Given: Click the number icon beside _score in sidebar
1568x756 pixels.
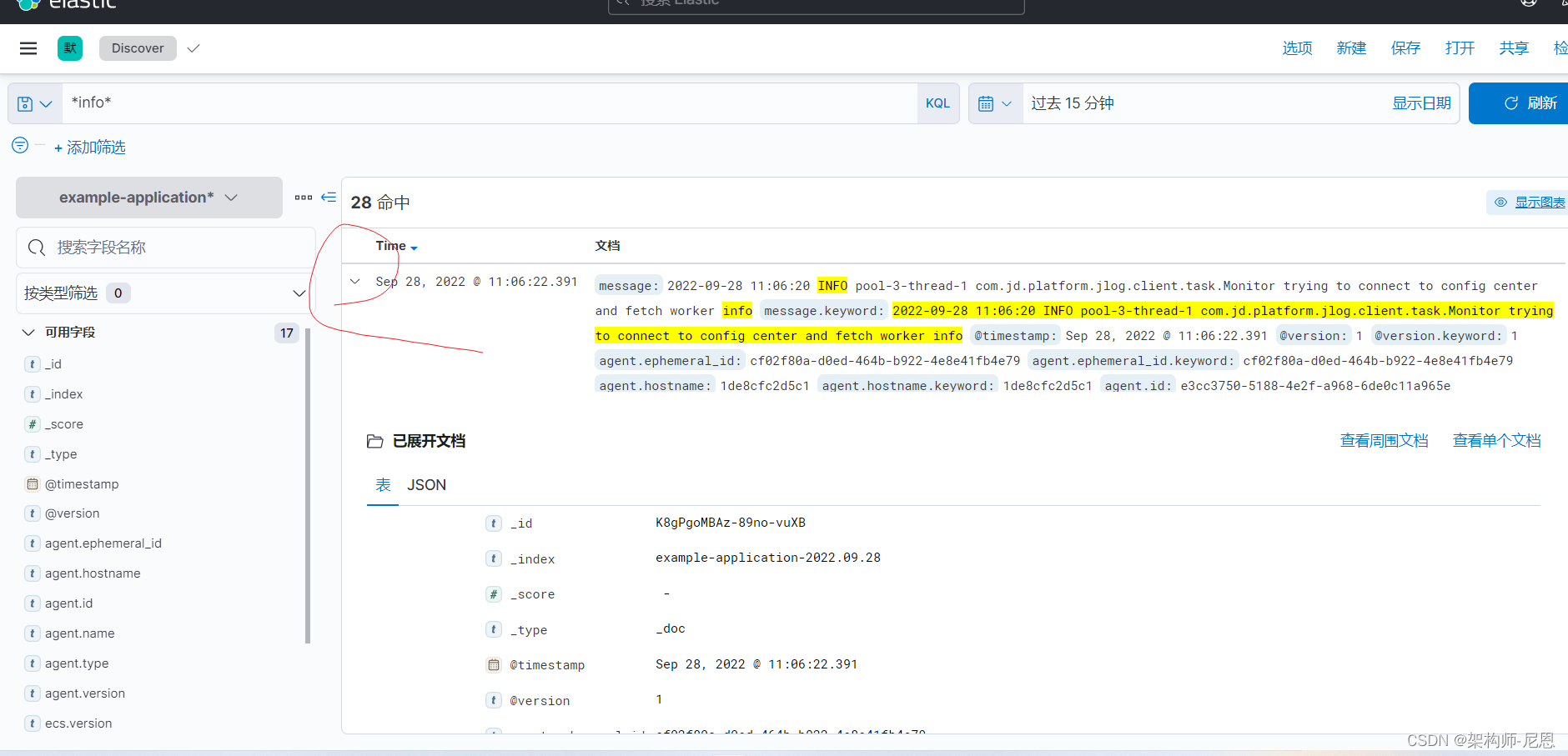Looking at the screenshot, I should [x=33, y=424].
